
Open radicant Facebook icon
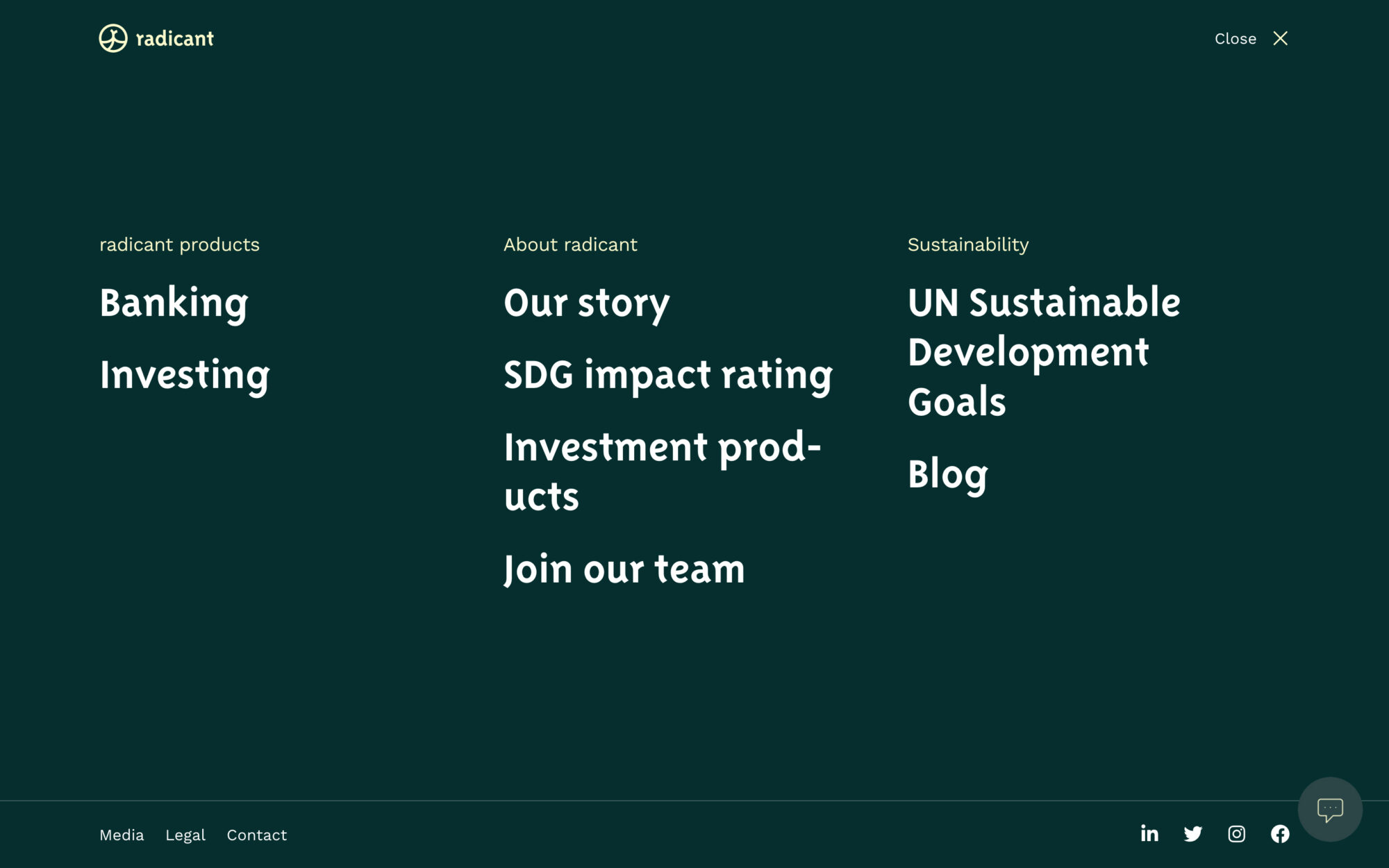pyautogui.click(x=1280, y=834)
